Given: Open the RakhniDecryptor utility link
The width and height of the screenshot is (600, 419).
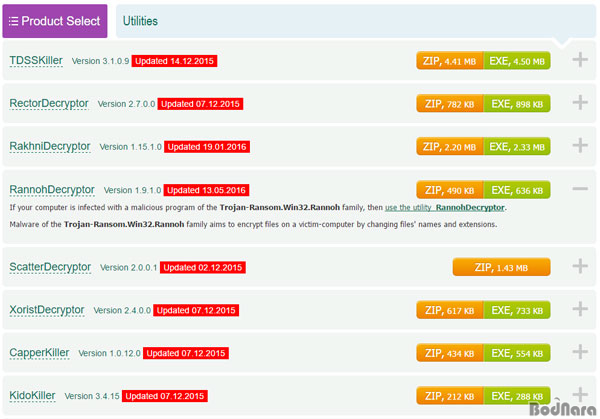Looking at the screenshot, I should [x=50, y=146].
